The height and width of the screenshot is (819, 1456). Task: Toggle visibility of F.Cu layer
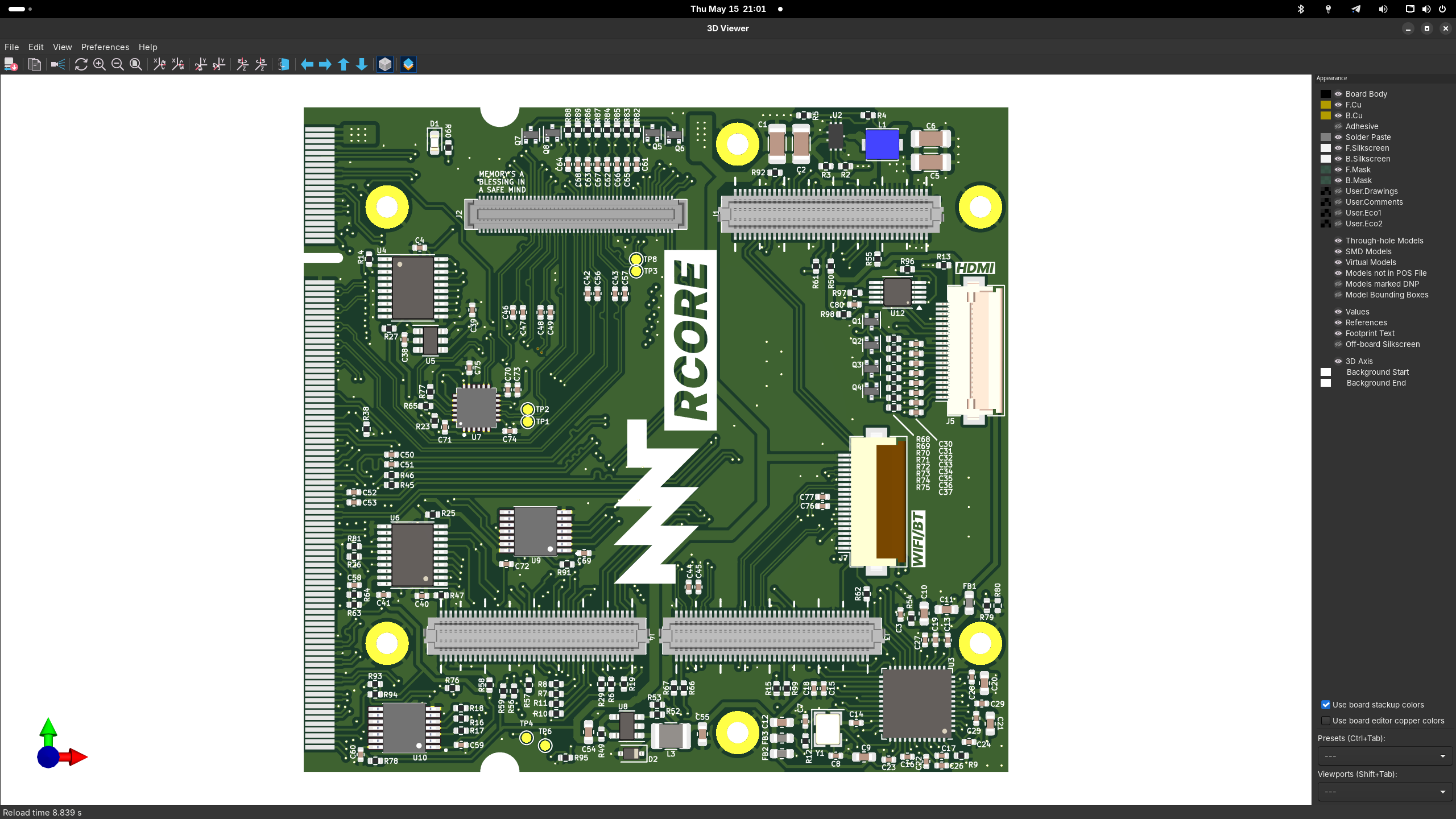pos(1338,105)
